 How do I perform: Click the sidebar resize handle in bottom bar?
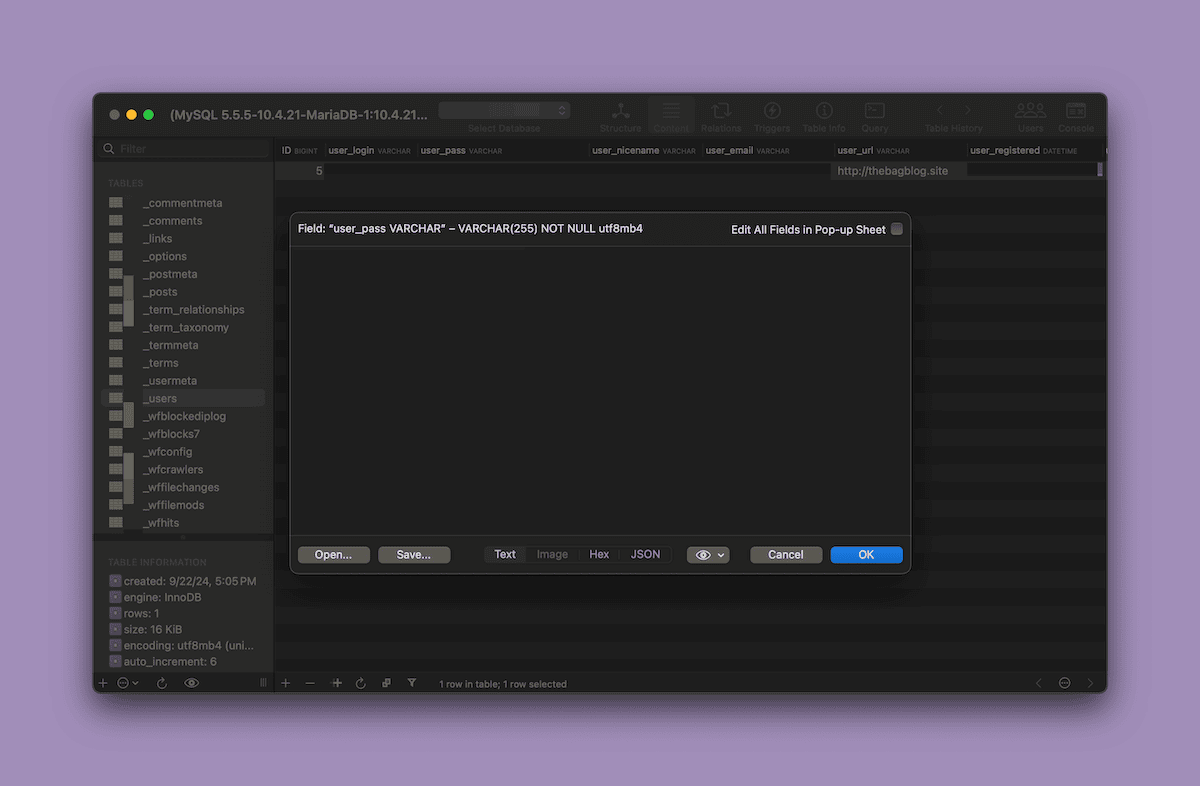[x=264, y=683]
